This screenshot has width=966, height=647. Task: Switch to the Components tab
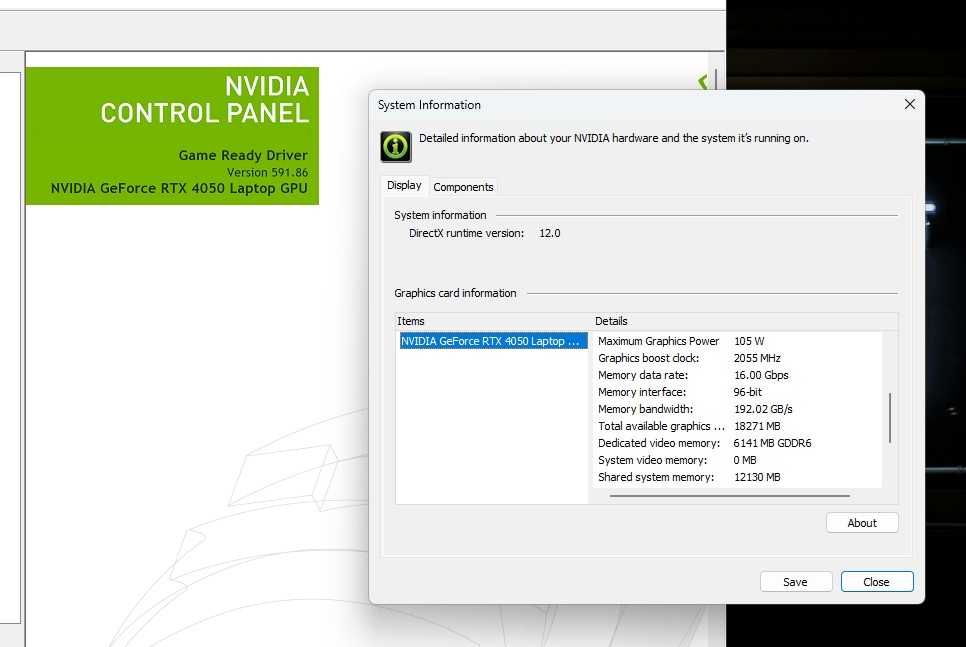coord(463,187)
